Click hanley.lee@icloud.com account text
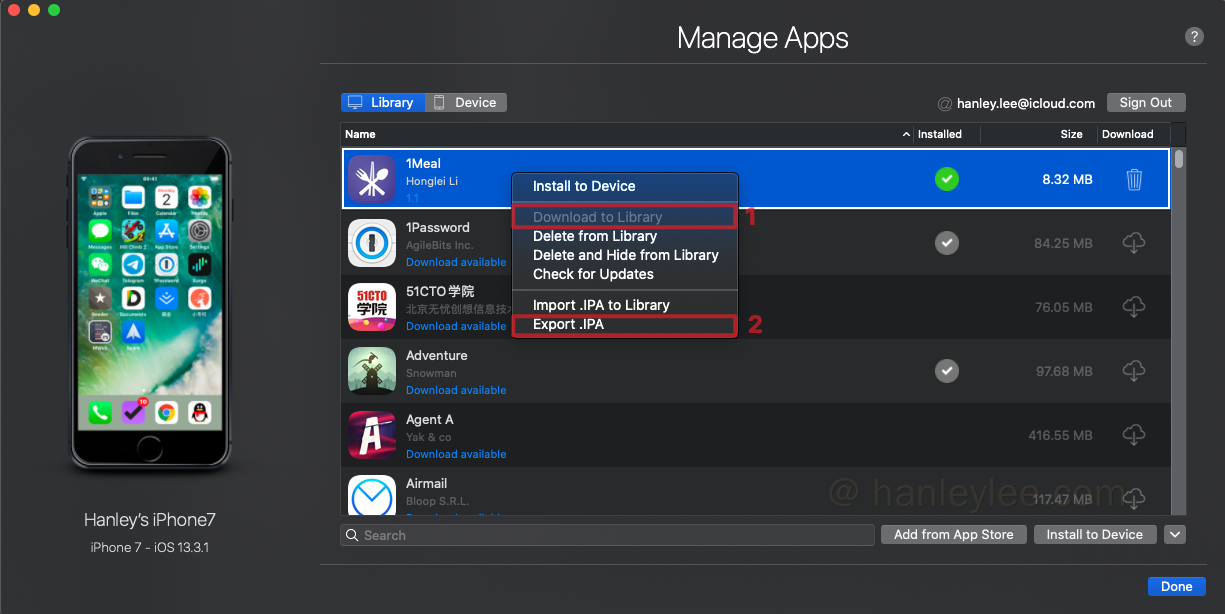 (x=1026, y=103)
